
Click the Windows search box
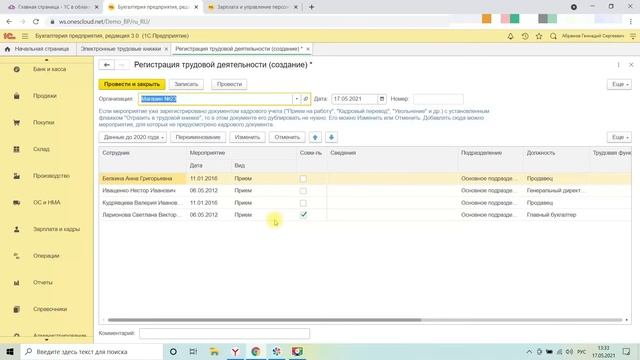(92, 351)
